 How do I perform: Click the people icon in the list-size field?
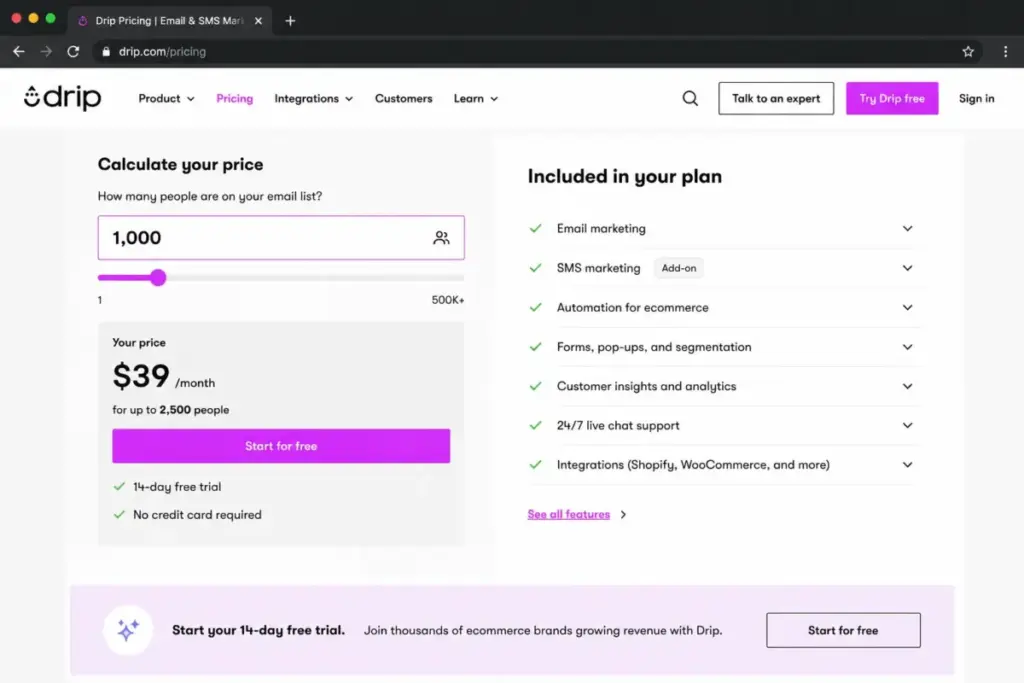(x=441, y=238)
